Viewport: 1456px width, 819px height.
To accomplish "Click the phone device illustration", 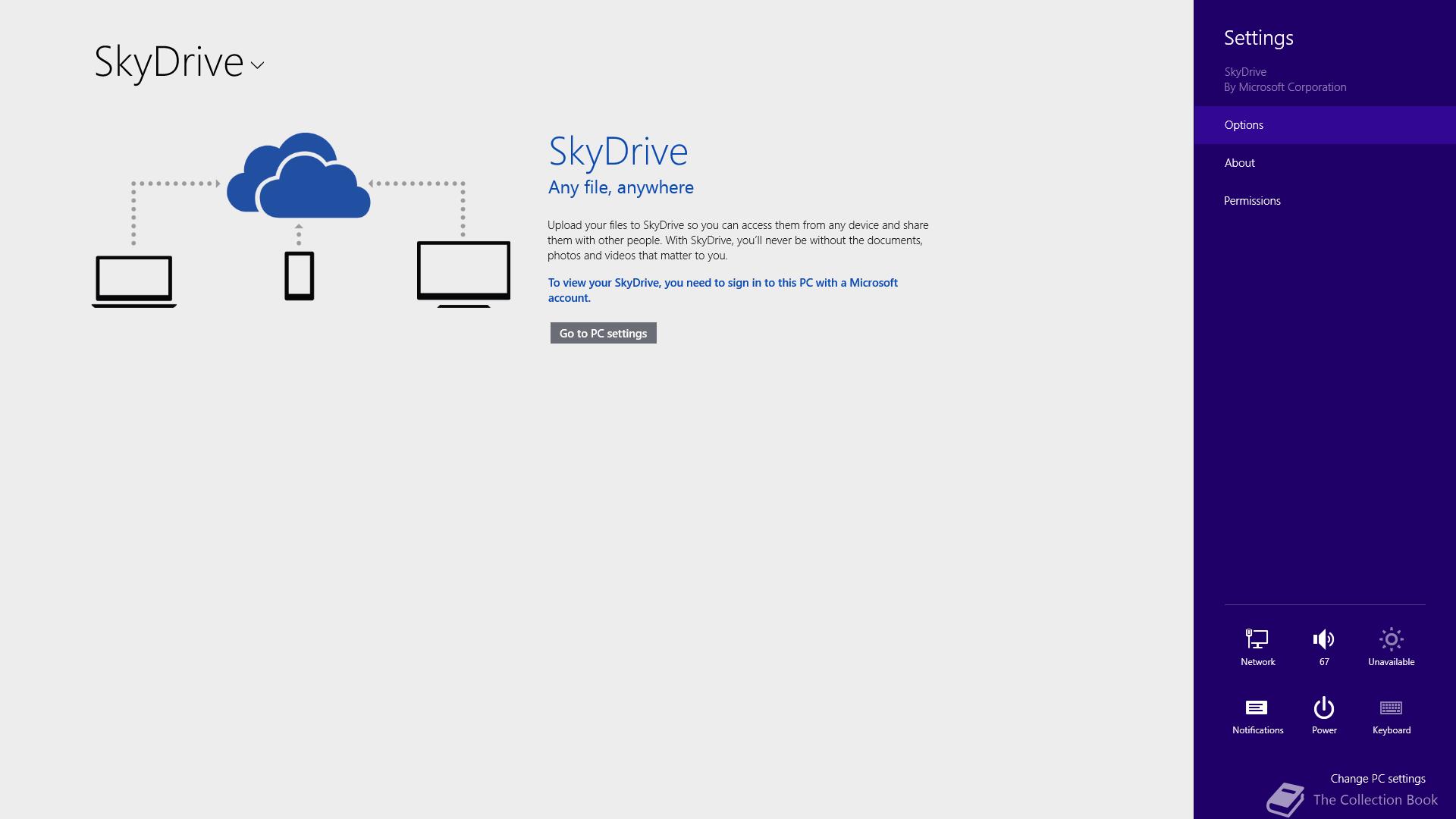I will 299,276.
